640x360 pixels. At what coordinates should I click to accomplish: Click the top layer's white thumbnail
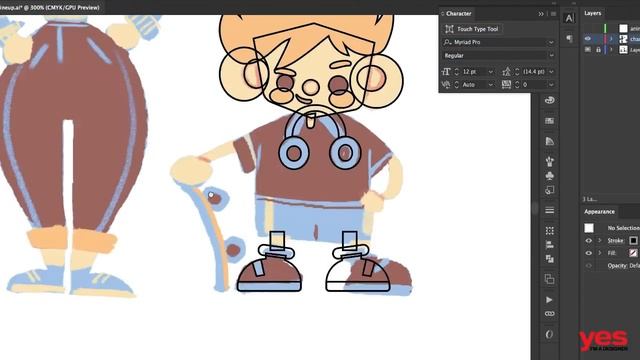click(623, 28)
